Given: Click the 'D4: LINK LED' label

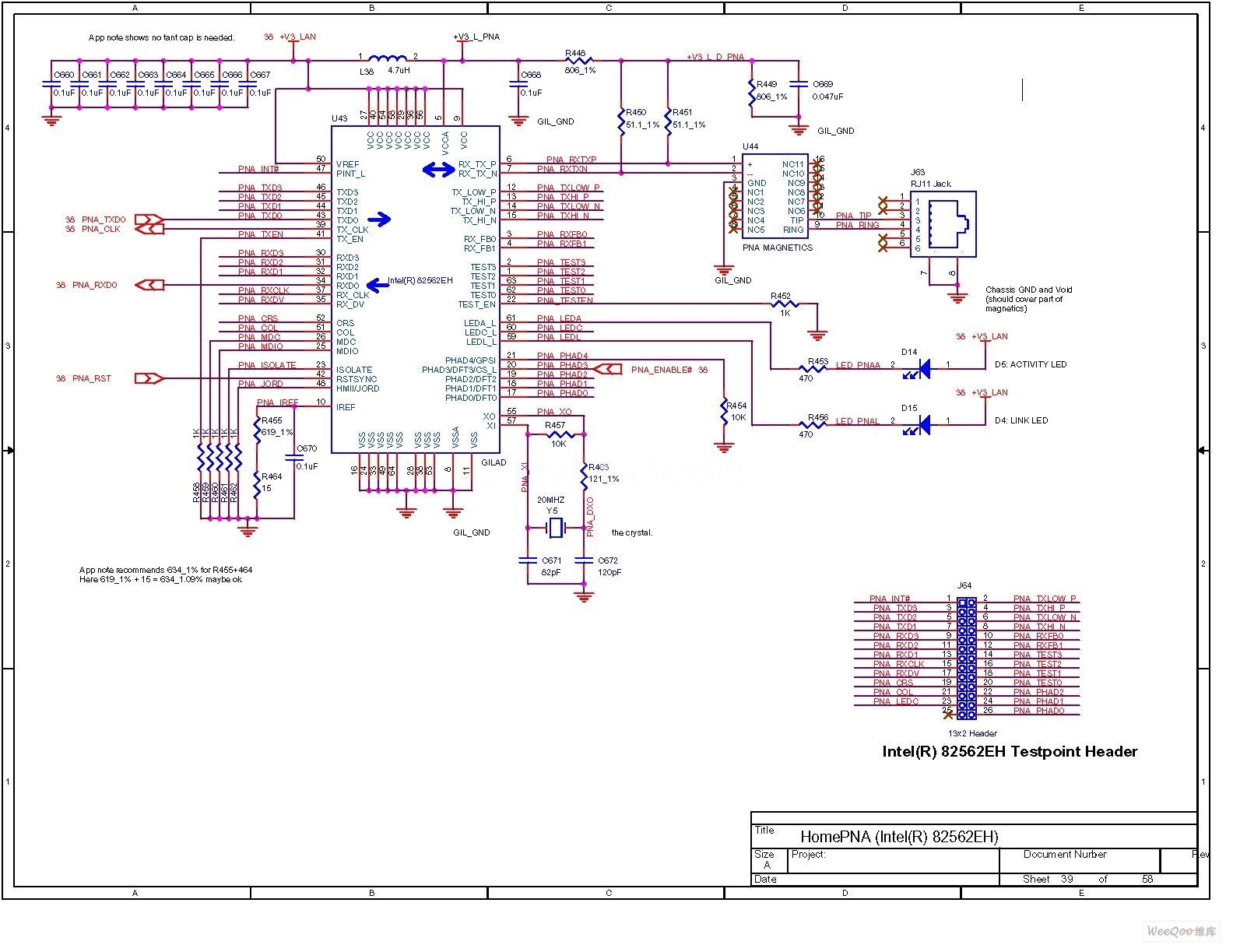Looking at the screenshot, I should pyautogui.click(x=1021, y=420).
